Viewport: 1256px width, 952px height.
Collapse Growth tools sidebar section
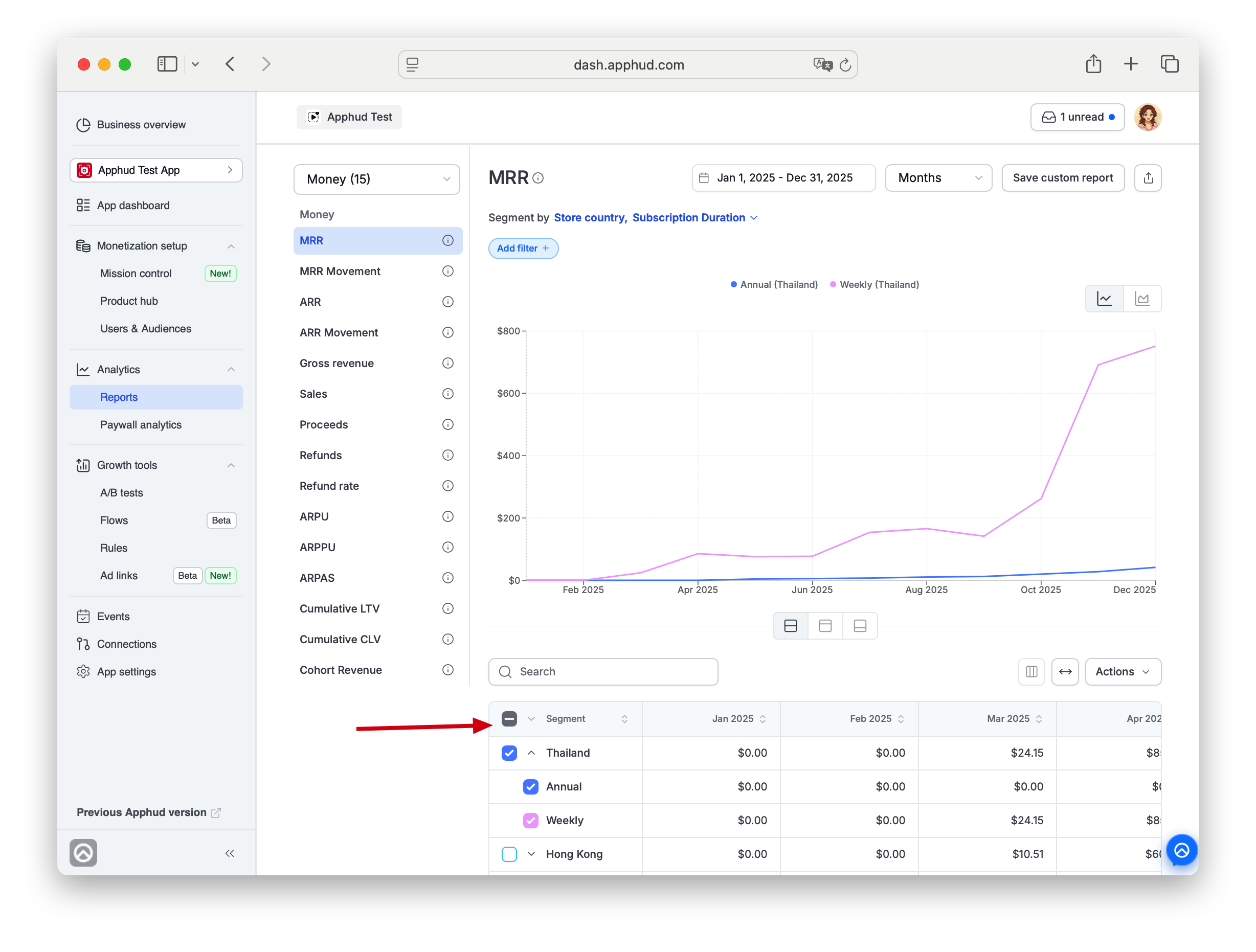click(231, 465)
